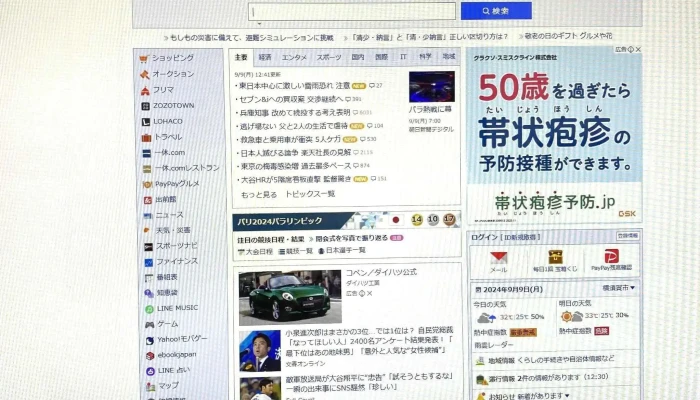Open the LOHACO sidebar icon
Image resolution: width=700 pixels, height=400 pixels.
(146, 122)
